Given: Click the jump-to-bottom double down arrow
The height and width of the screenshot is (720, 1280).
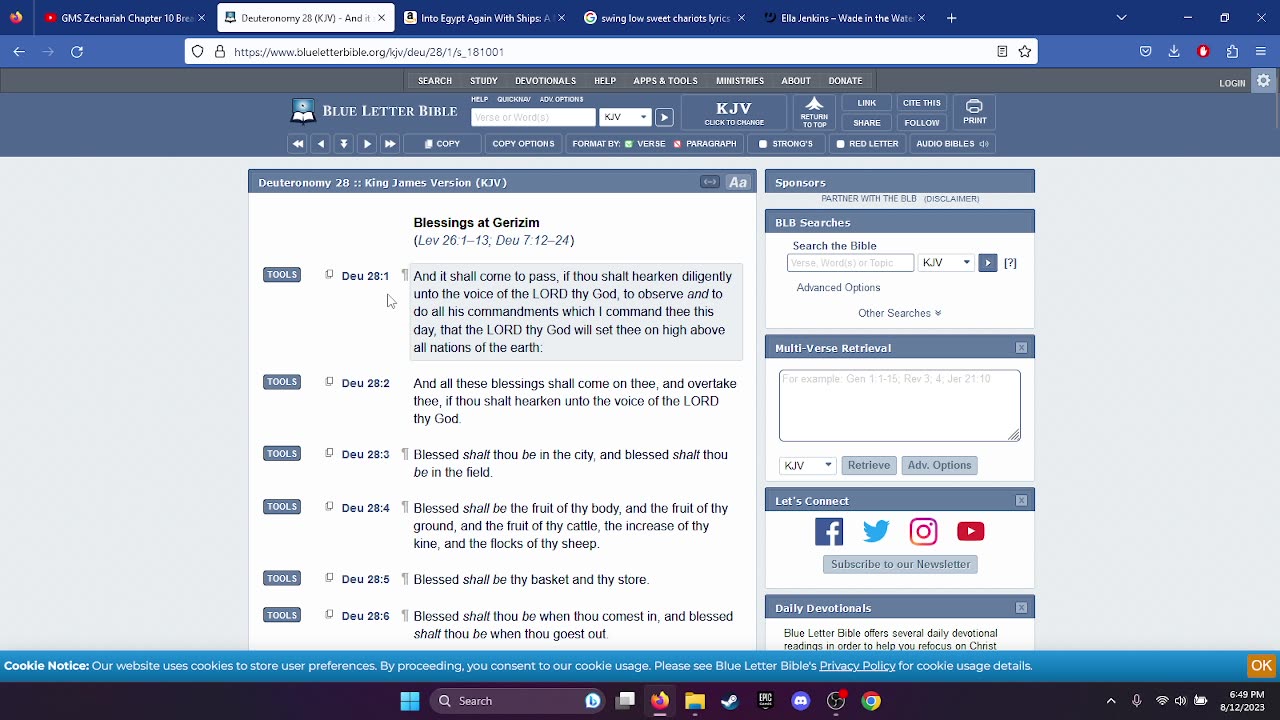Looking at the screenshot, I should click(x=343, y=144).
